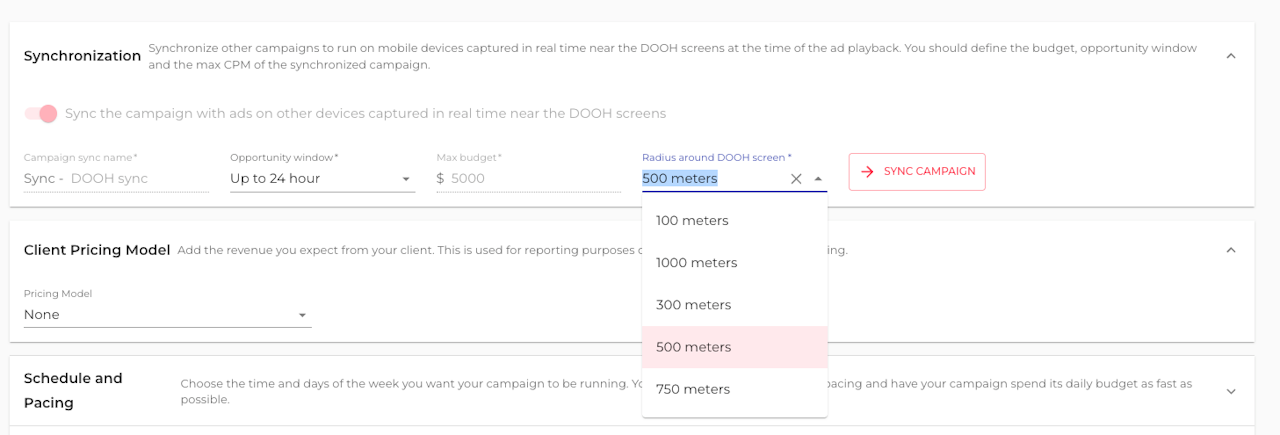1280x435 pixels.
Task: Click the Schedule and Pacing heading
Action: [x=73, y=390]
